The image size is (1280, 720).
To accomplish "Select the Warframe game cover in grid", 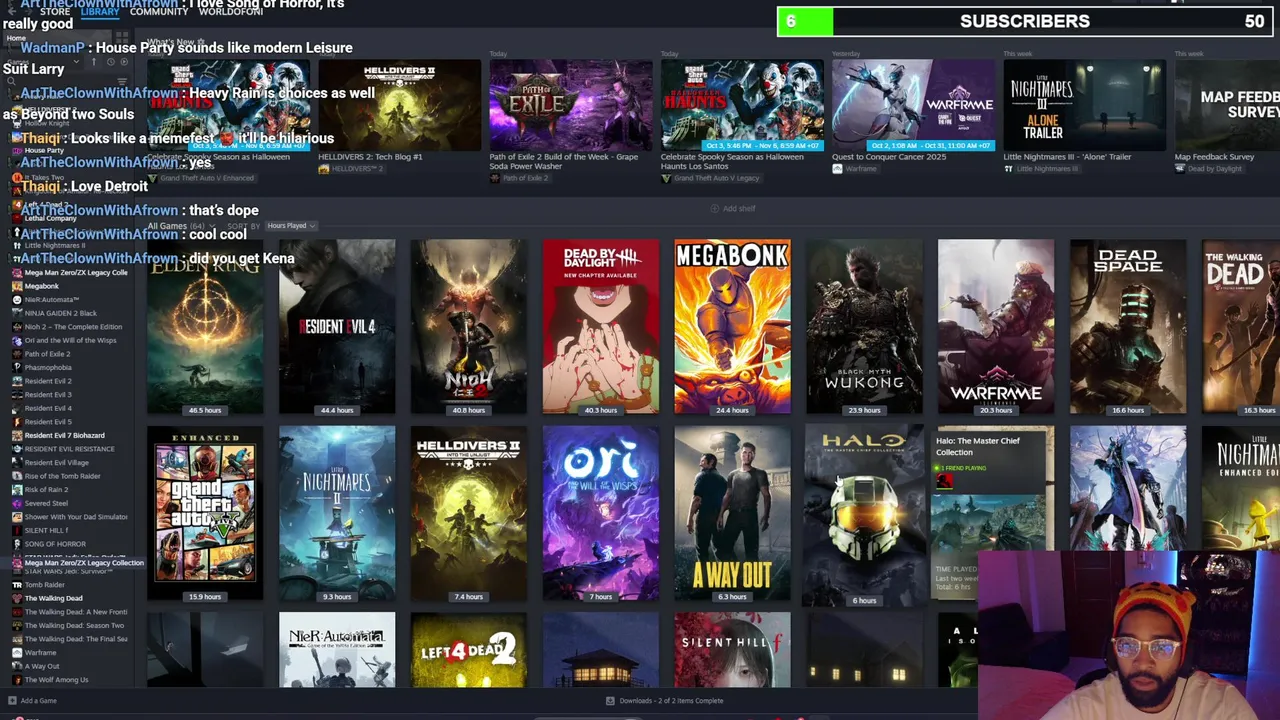I will point(996,327).
